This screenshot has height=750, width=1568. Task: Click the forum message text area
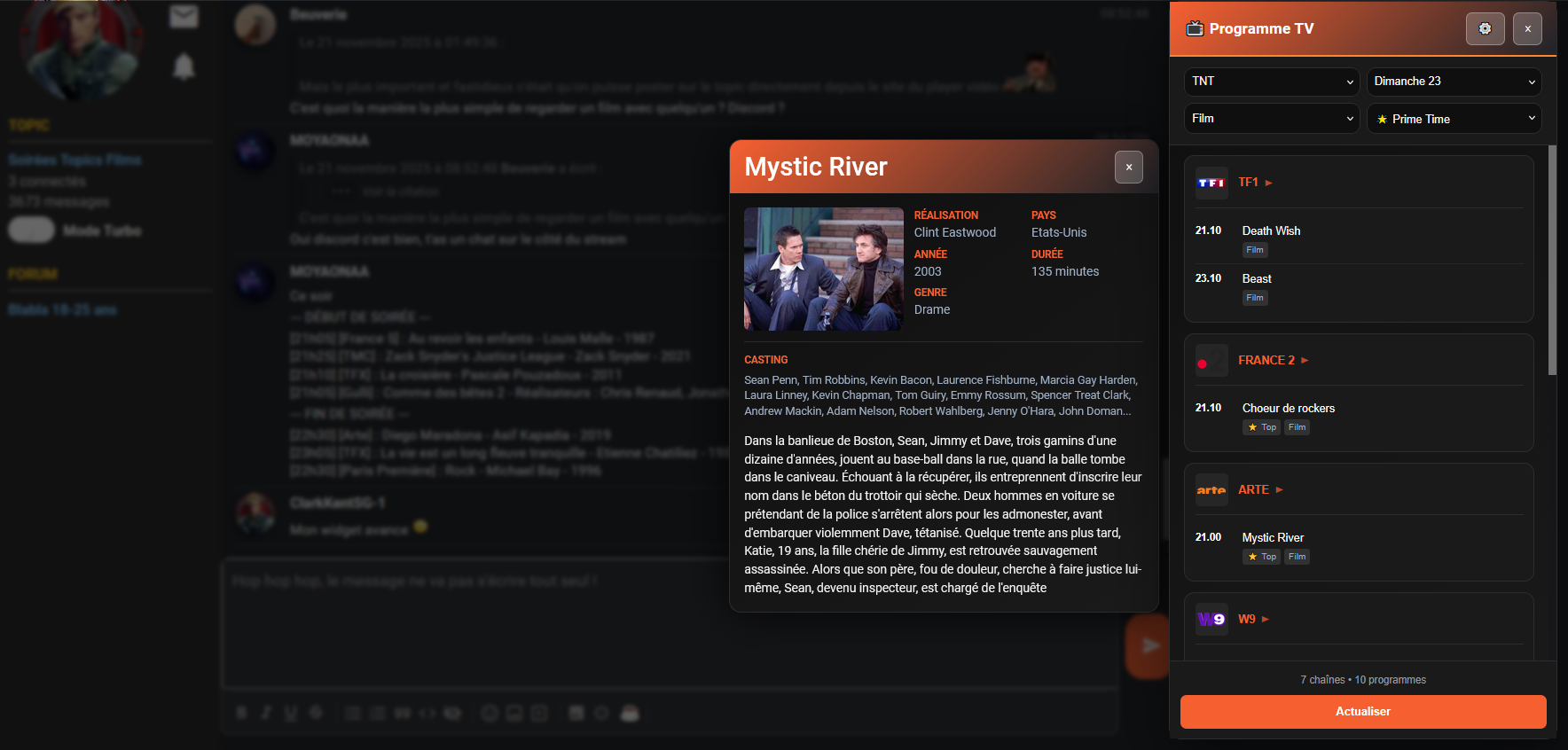(x=670, y=623)
